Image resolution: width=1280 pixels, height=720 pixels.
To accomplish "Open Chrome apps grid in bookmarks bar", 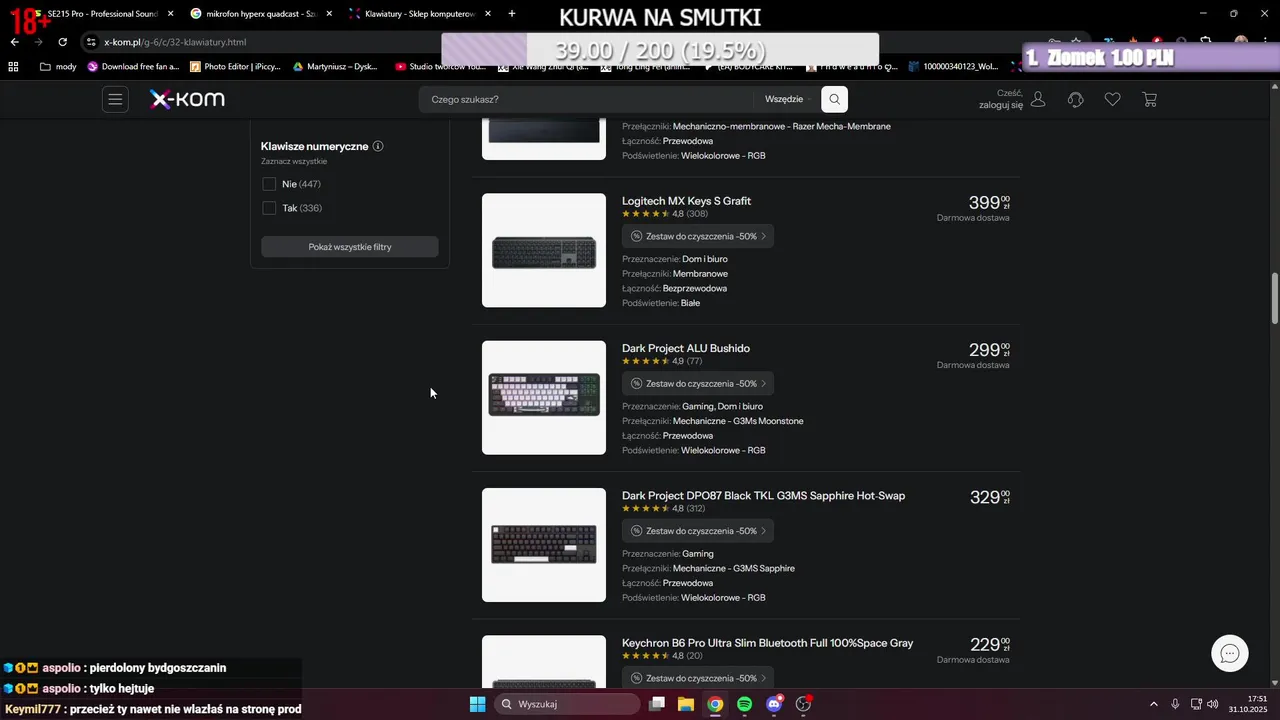I will [x=13, y=67].
